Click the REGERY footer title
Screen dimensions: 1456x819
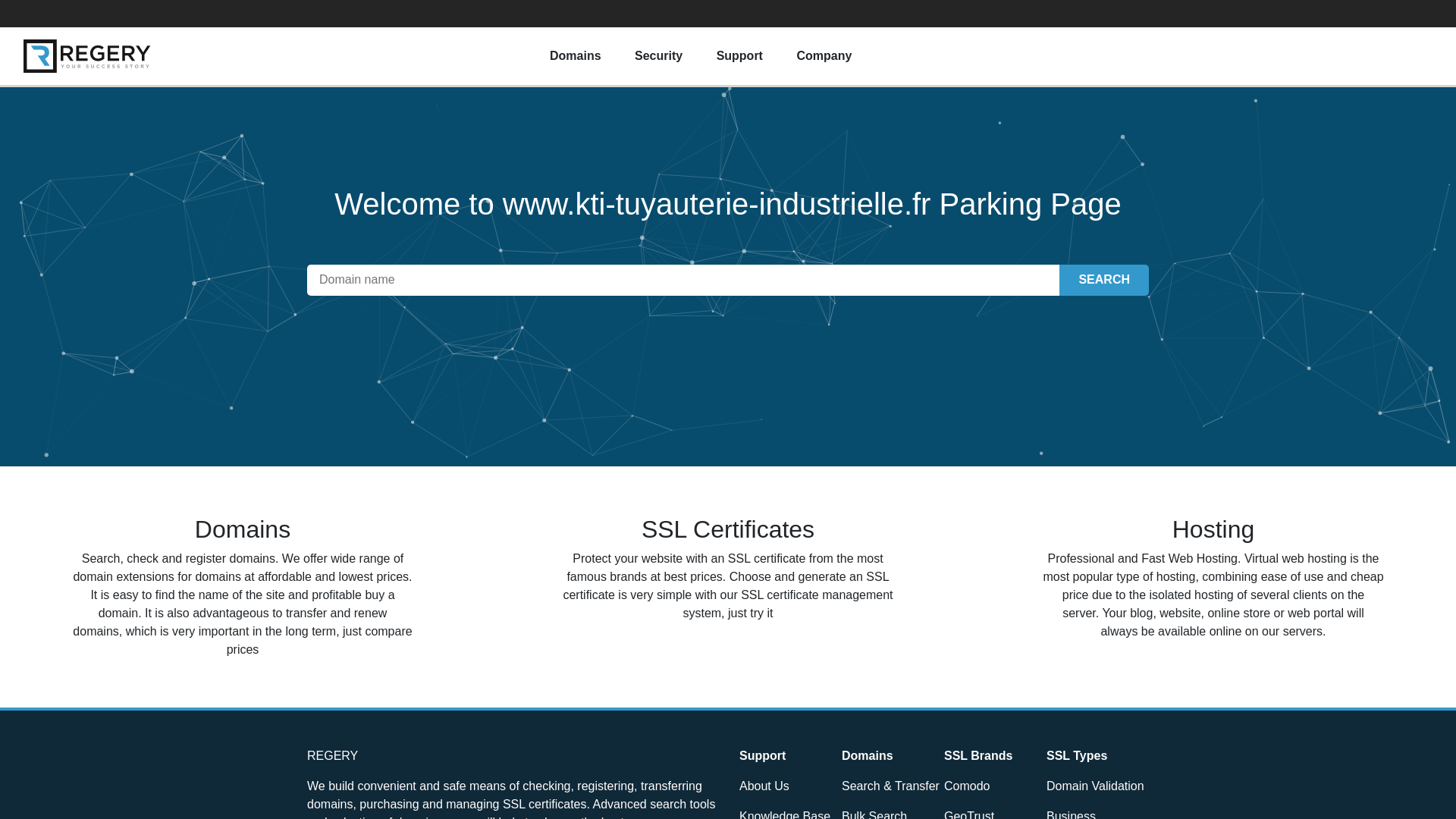tap(332, 756)
